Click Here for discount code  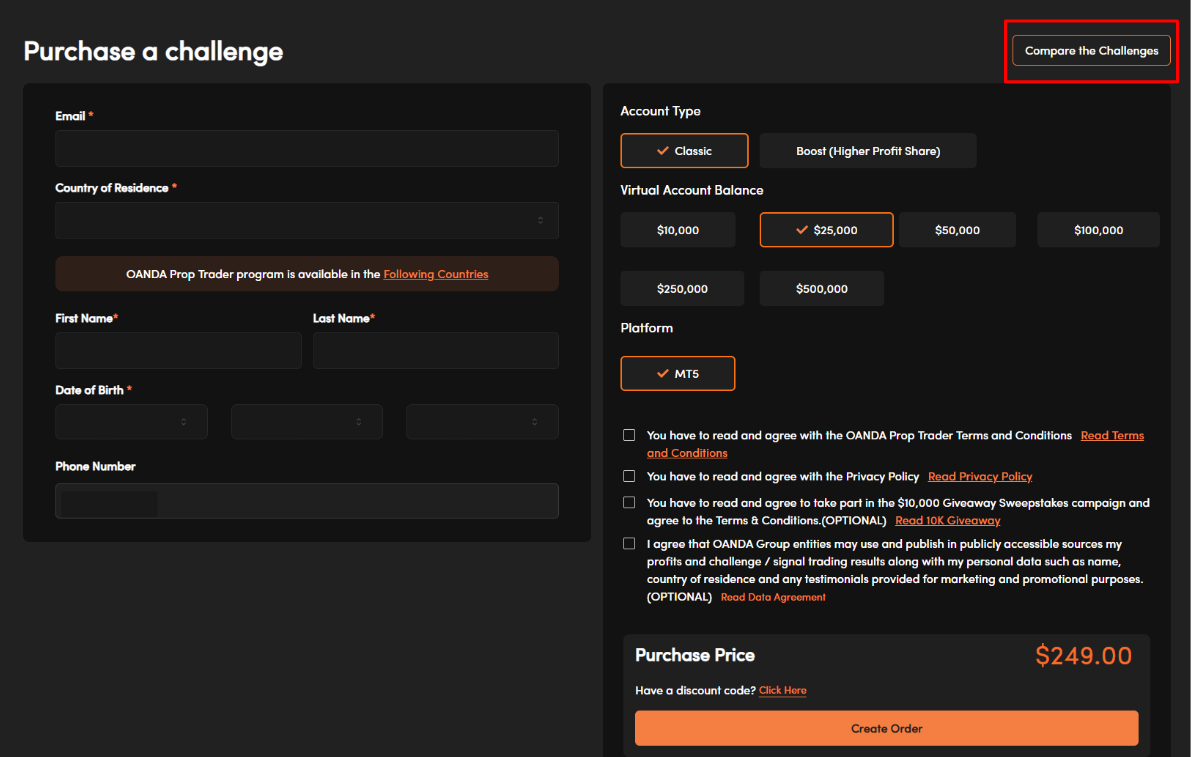[782, 690]
